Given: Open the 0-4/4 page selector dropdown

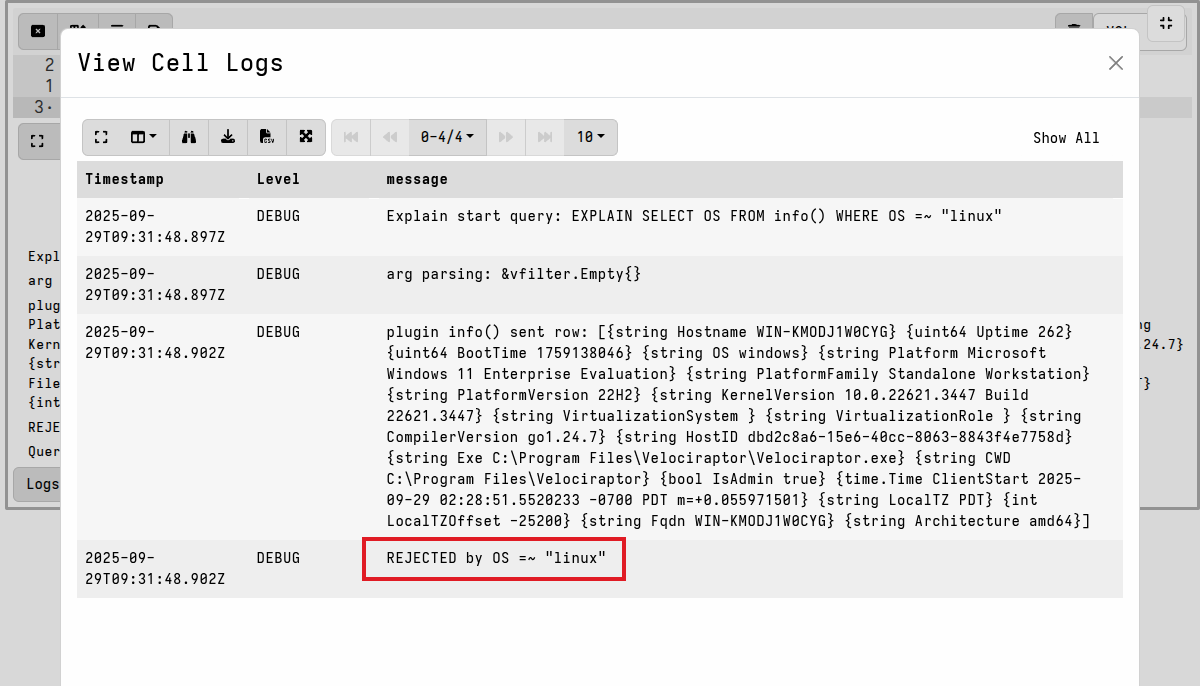Looking at the screenshot, I should click(447, 137).
